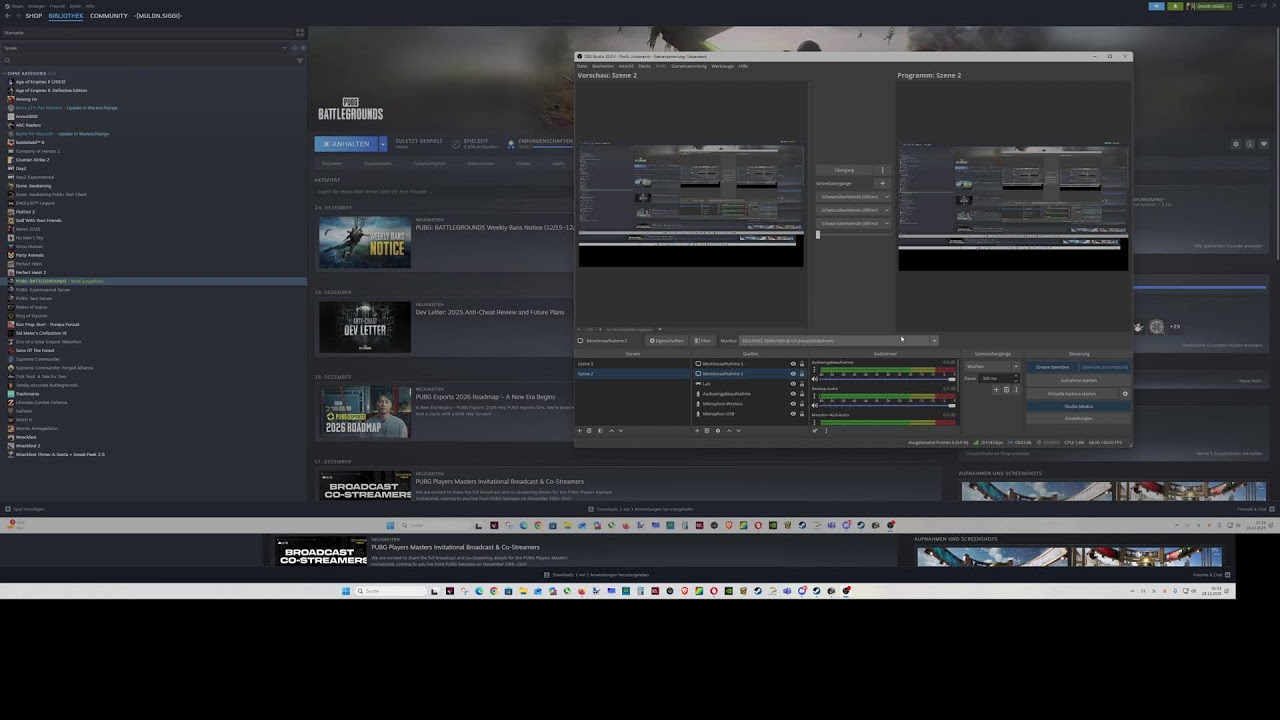1280x720 pixels.
Task: Open Steam library grid view icon
Action: point(300,33)
